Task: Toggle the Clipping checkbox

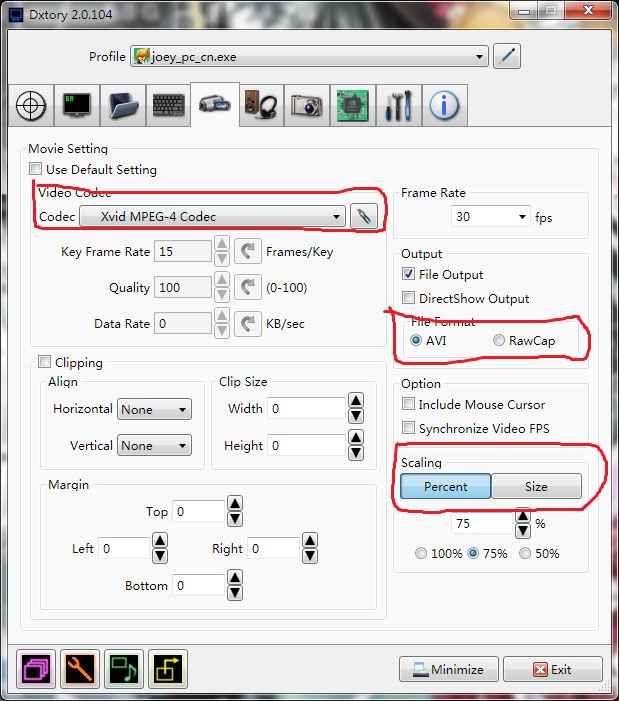Action: 44,362
